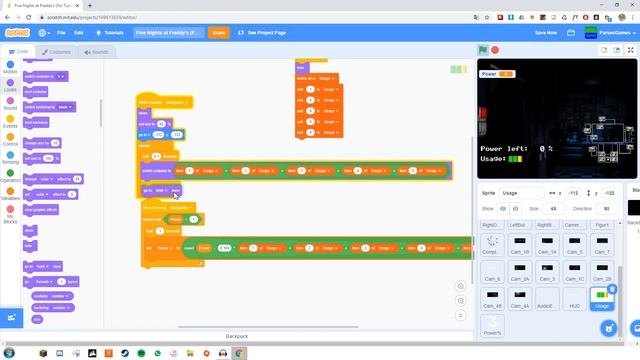This screenshot has height=360, width=640.
Task: Edit the project title field
Action: coord(169,33)
